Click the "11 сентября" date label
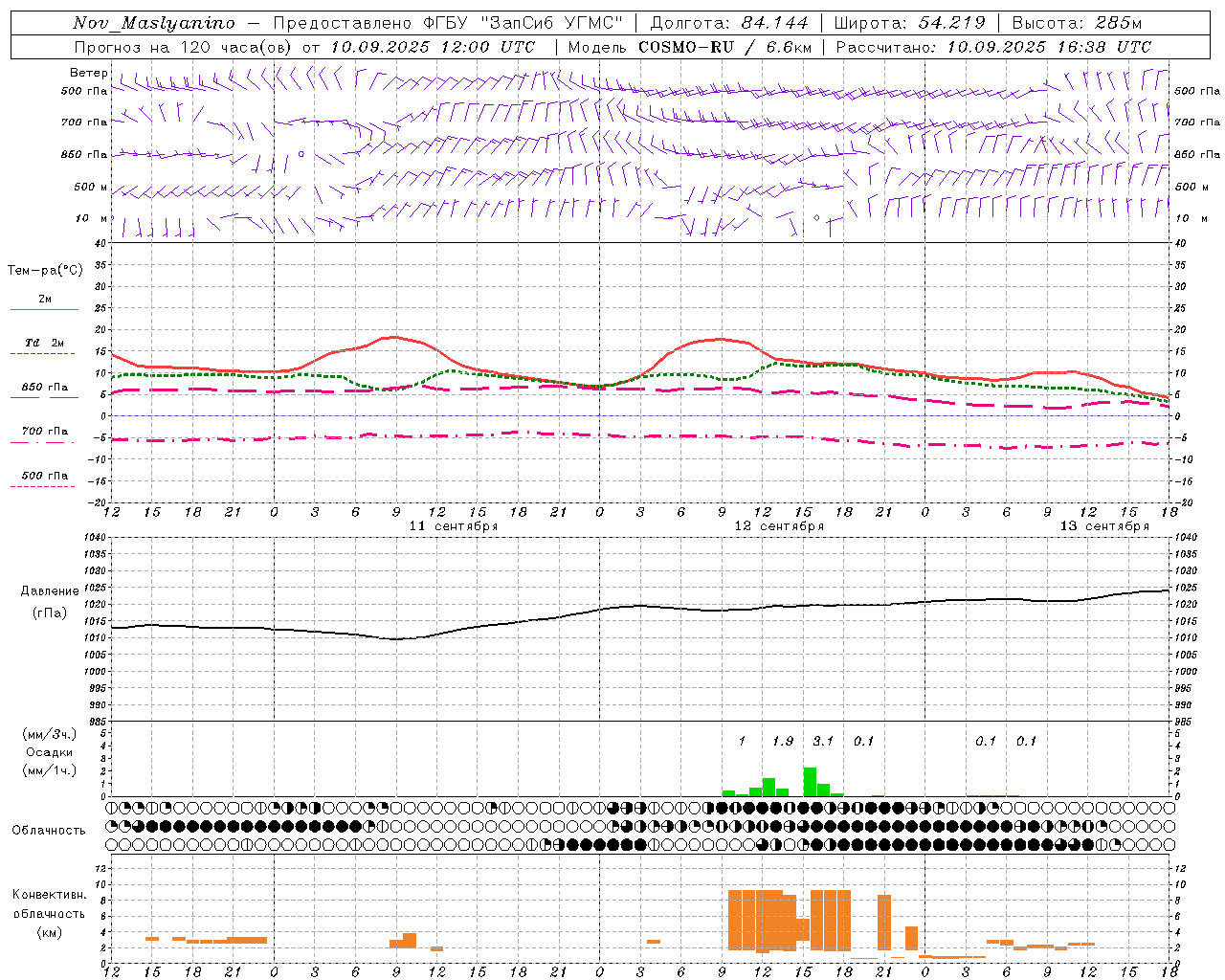Viewport: 1225px width, 980px height. pos(454,526)
